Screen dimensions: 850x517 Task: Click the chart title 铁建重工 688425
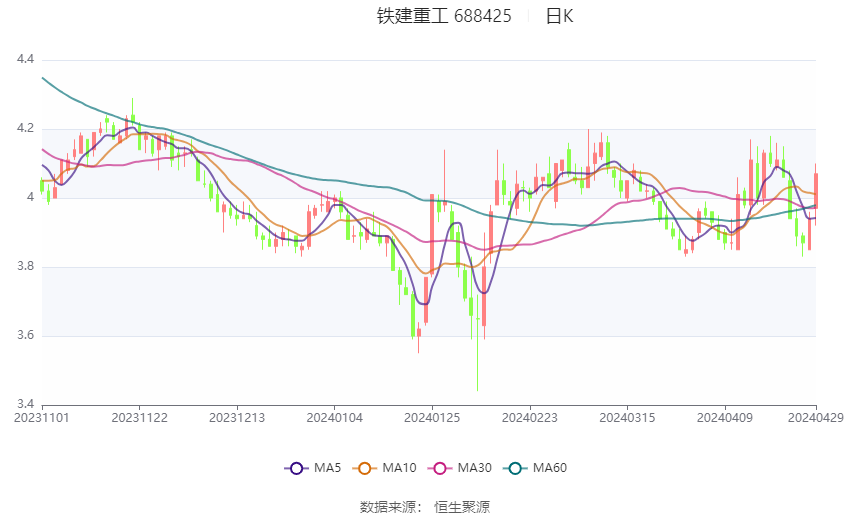[444, 16]
